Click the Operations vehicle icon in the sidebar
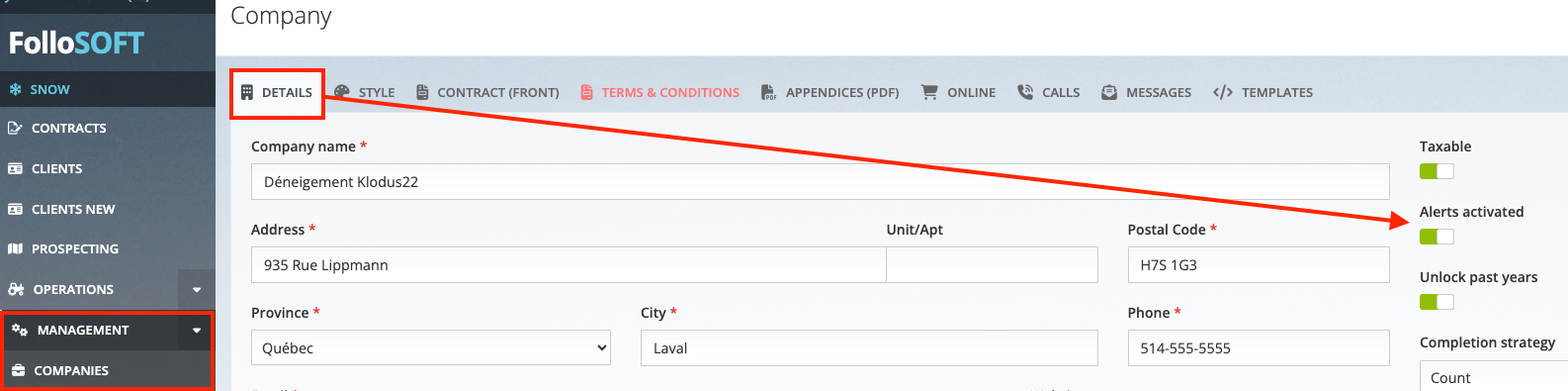1568x391 pixels. pos(16,289)
